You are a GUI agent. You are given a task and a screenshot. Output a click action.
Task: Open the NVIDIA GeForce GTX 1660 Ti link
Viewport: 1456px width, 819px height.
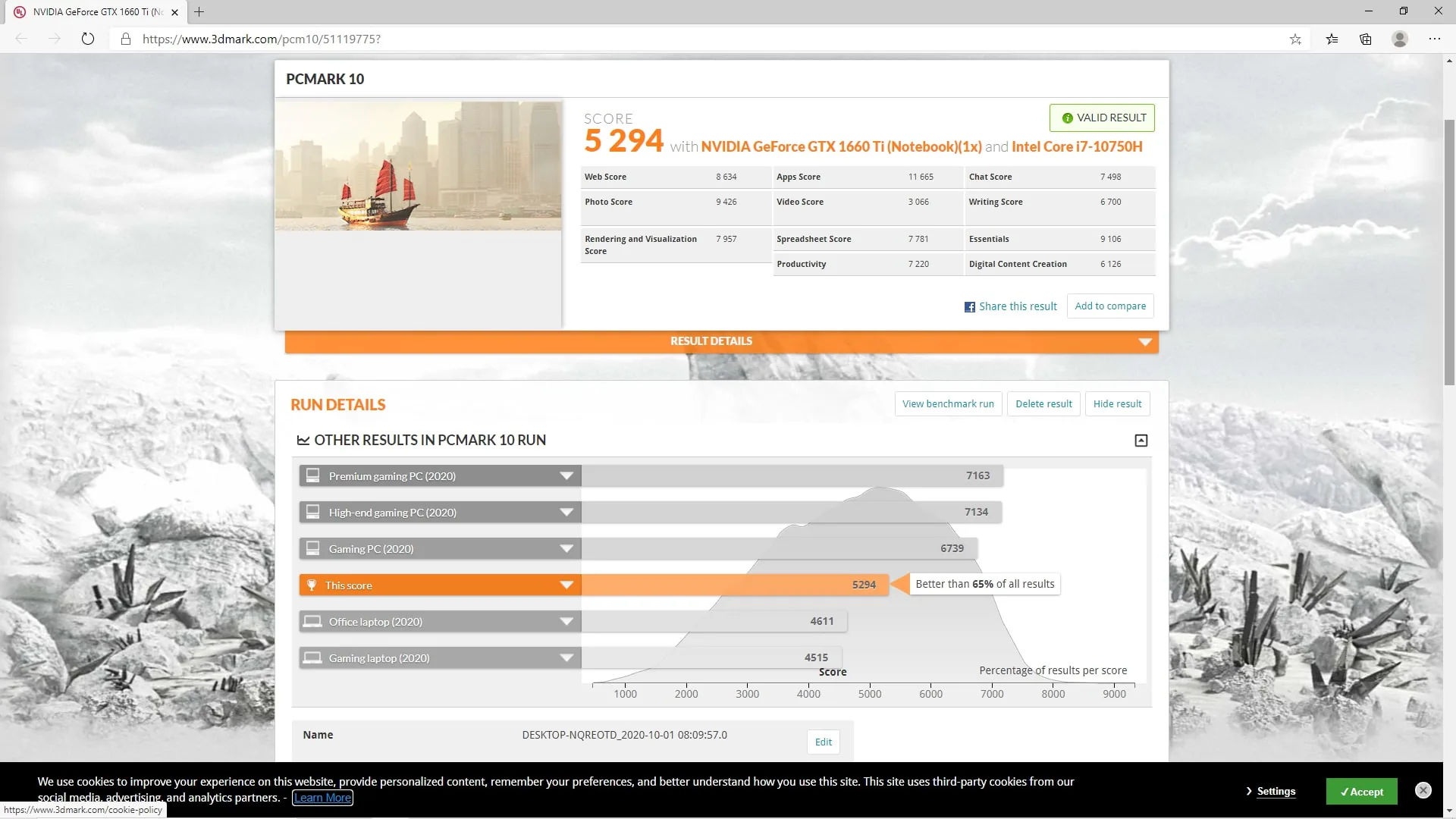pos(841,147)
